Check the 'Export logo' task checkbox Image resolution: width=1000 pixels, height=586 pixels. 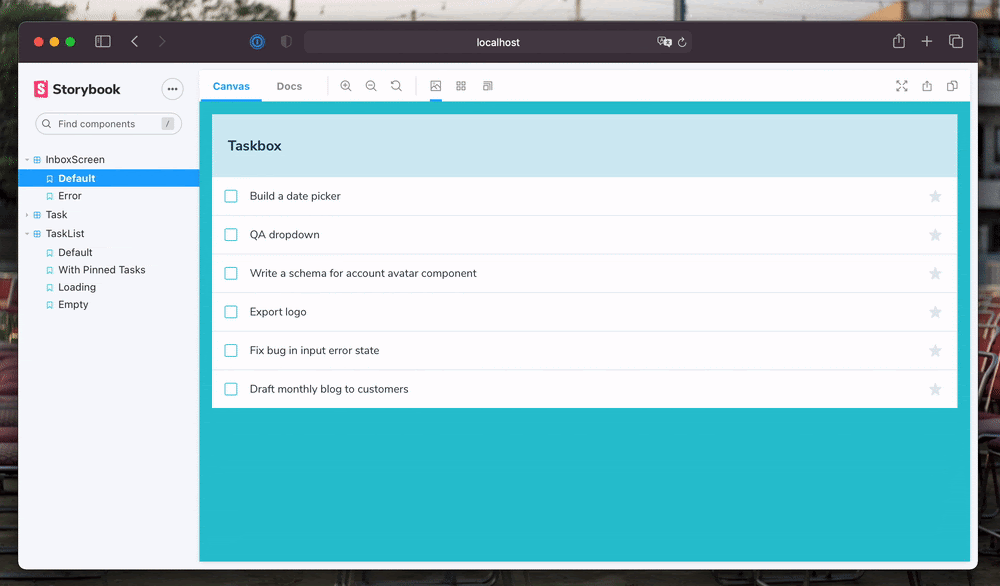[231, 312]
